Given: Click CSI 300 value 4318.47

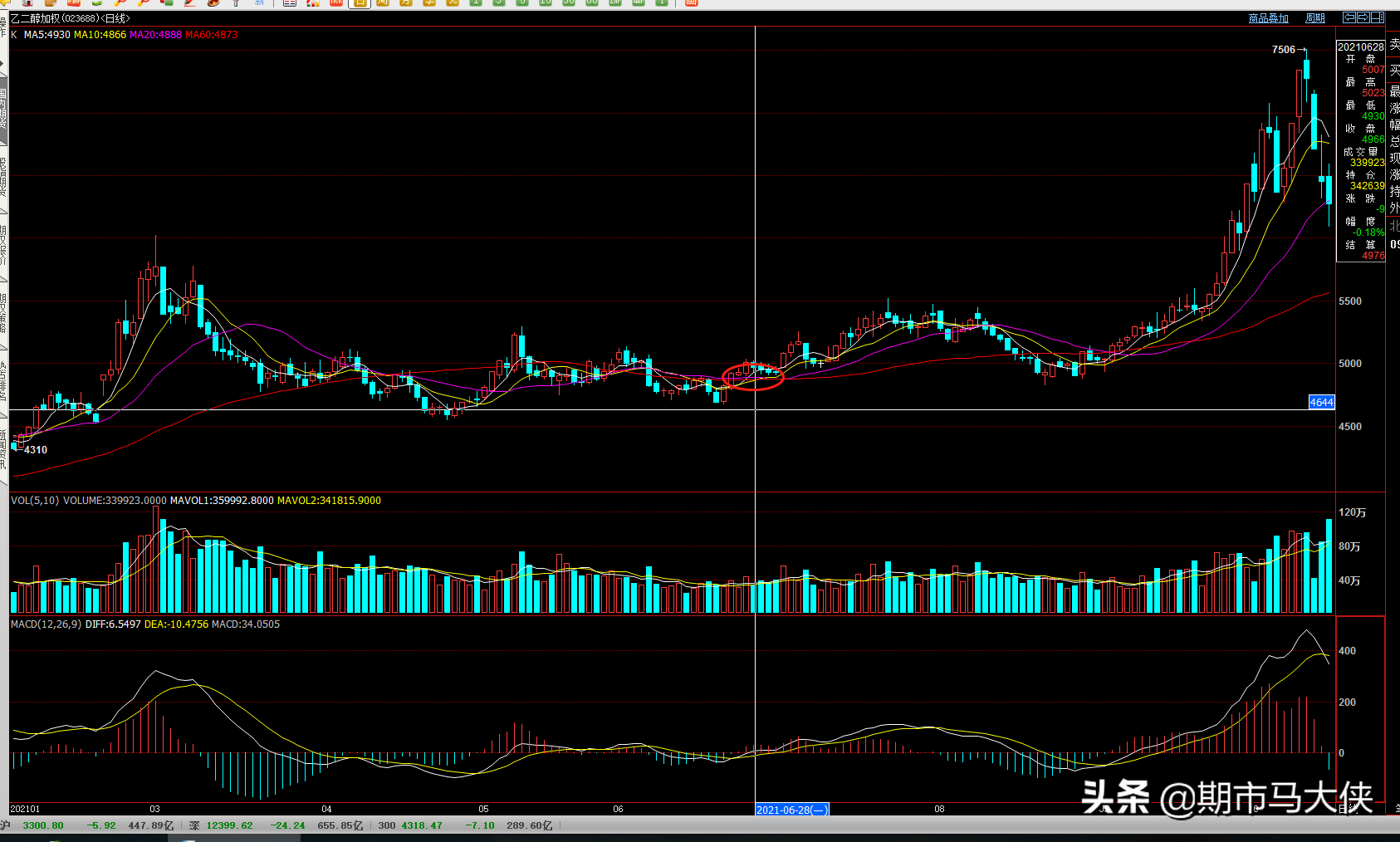Looking at the screenshot, I should click(422, 825).
